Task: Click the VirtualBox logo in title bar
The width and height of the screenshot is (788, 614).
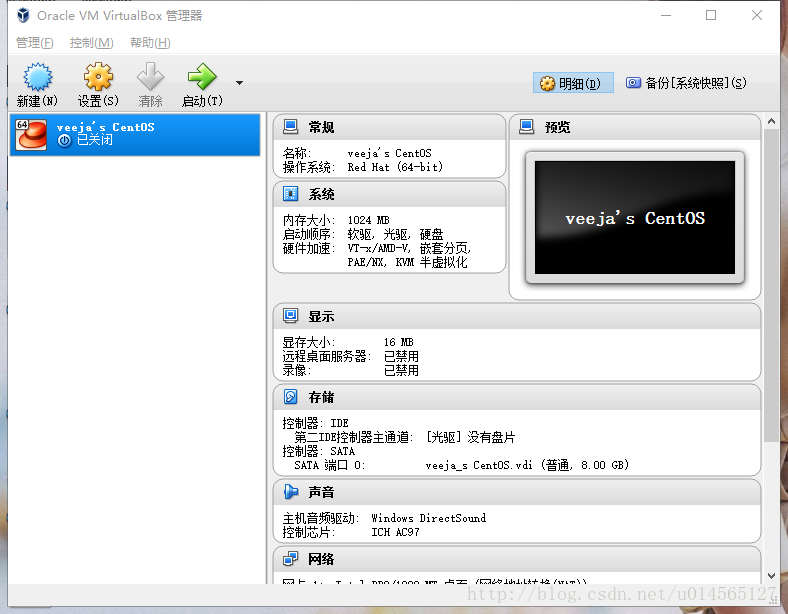Action: pyautogui.click(x=23, y=16)
